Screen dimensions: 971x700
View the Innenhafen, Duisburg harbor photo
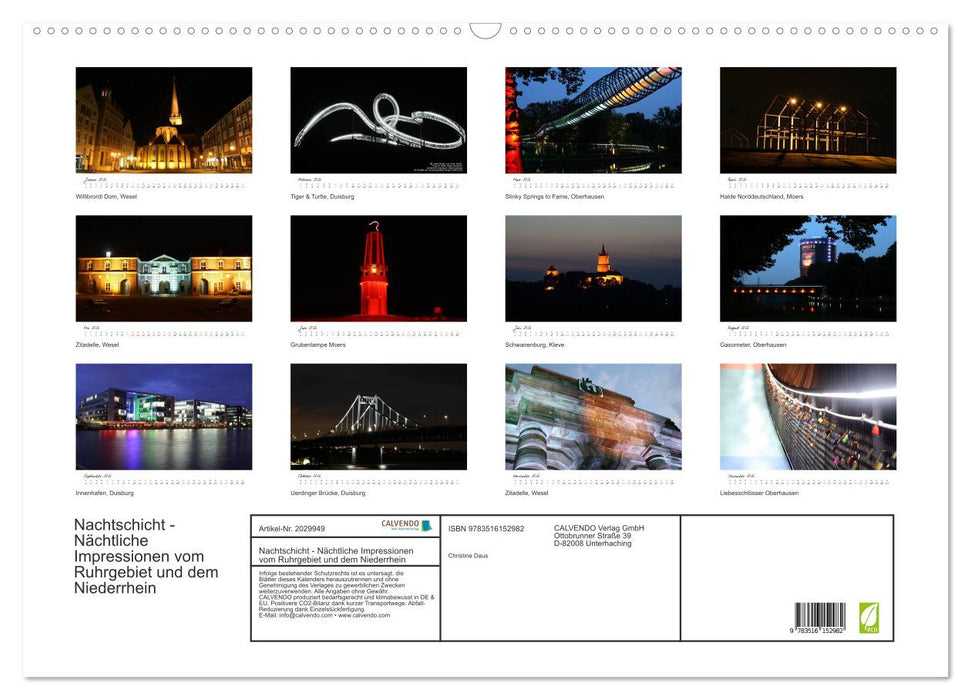163,416
